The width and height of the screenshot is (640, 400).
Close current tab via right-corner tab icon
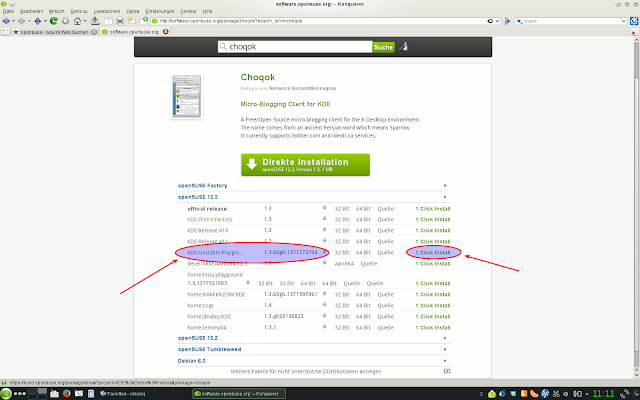[635, 32]
